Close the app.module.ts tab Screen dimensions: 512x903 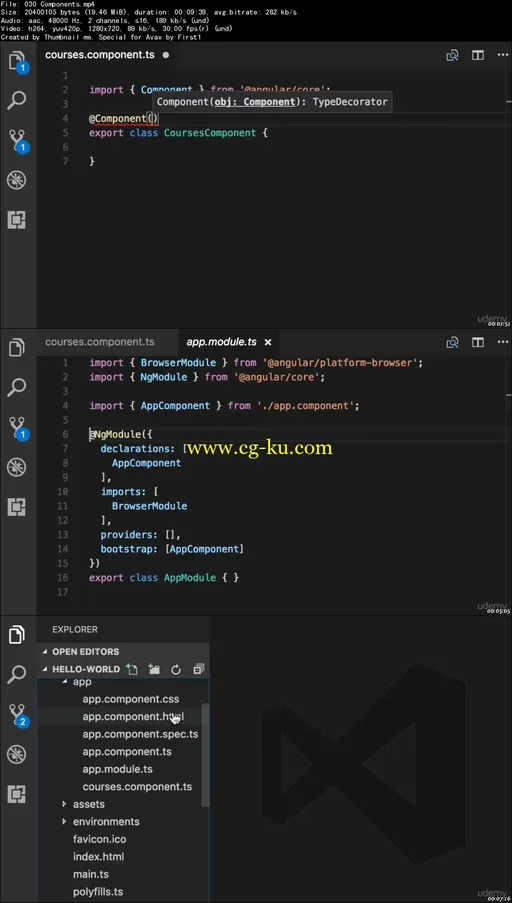coord(268,342)
